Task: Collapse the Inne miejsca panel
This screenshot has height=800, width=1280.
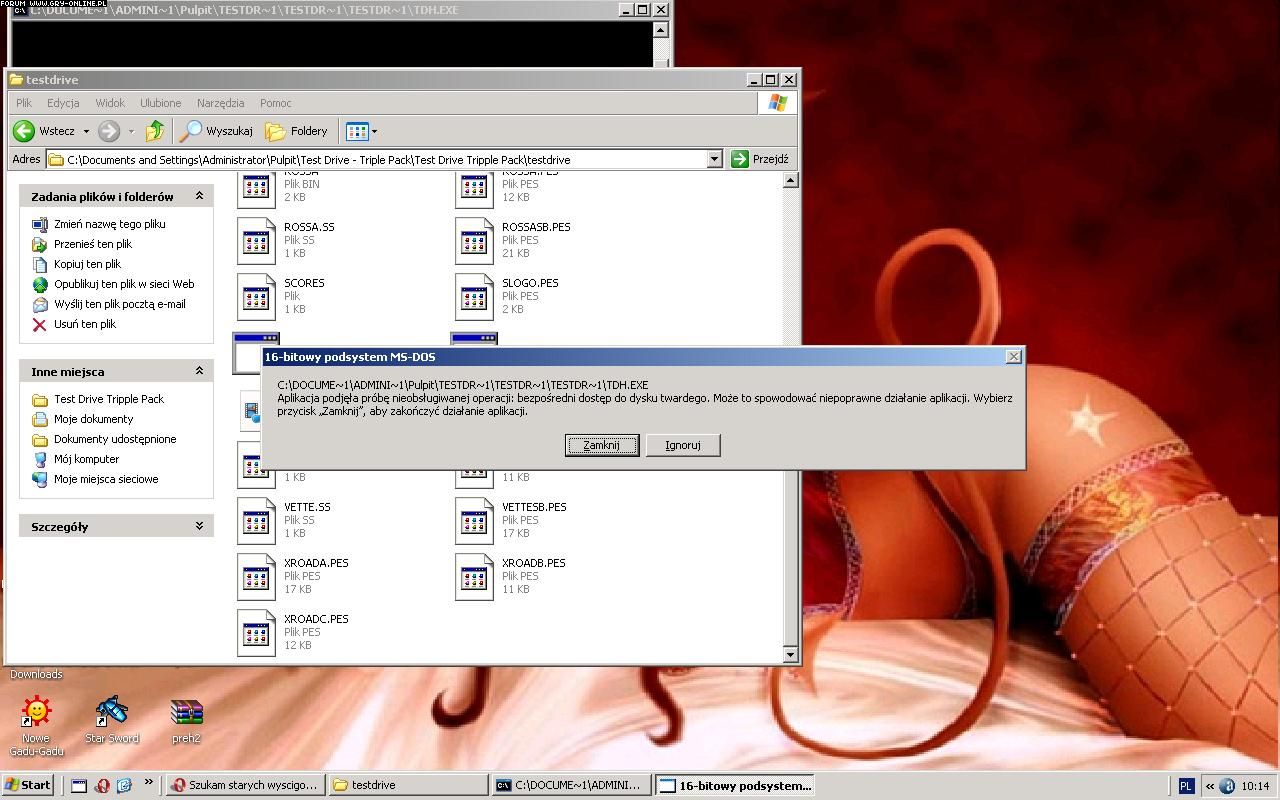Action: pyautogui.click(x=199, y=371)
